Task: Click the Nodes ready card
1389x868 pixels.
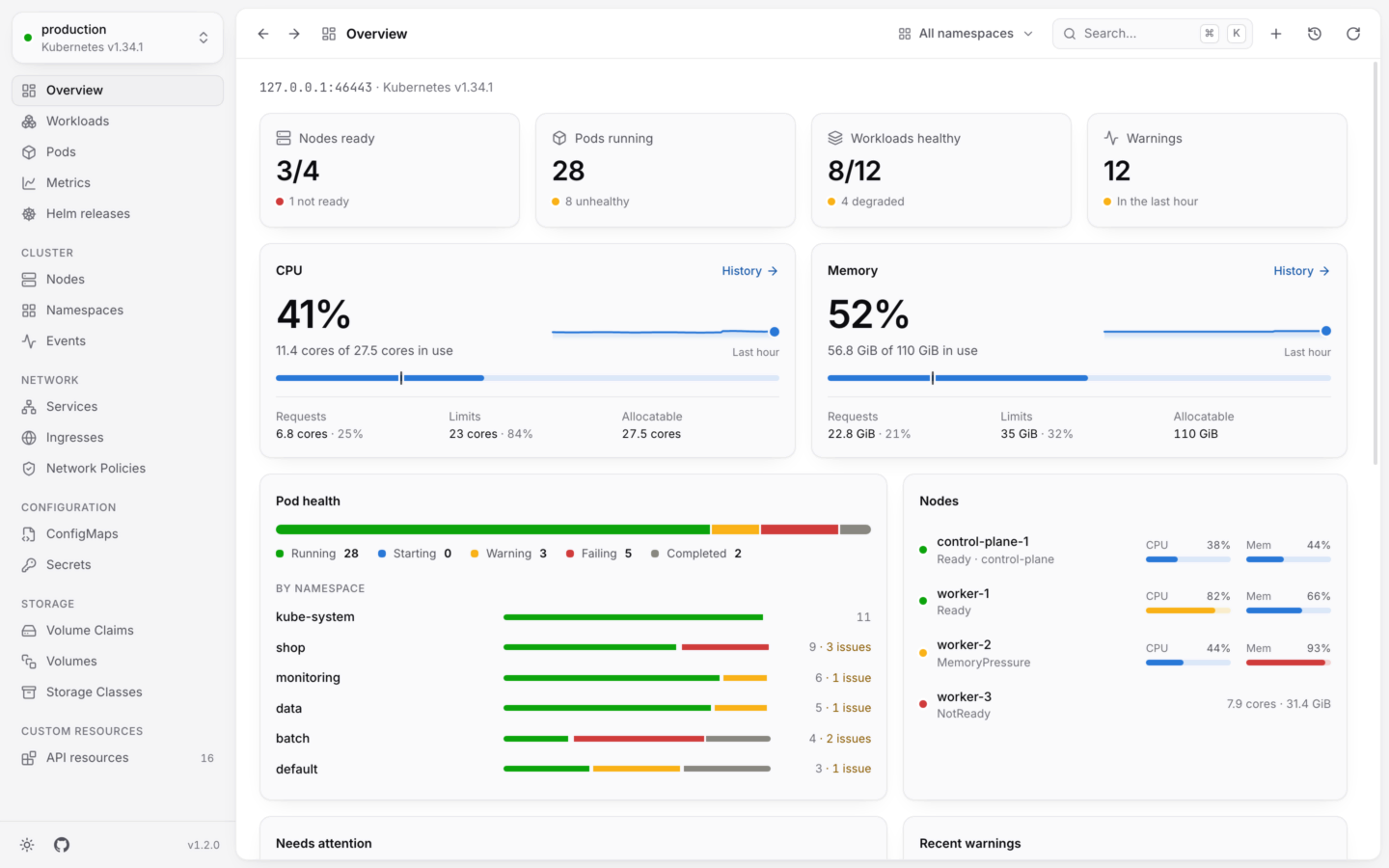Action: point(390,171)
